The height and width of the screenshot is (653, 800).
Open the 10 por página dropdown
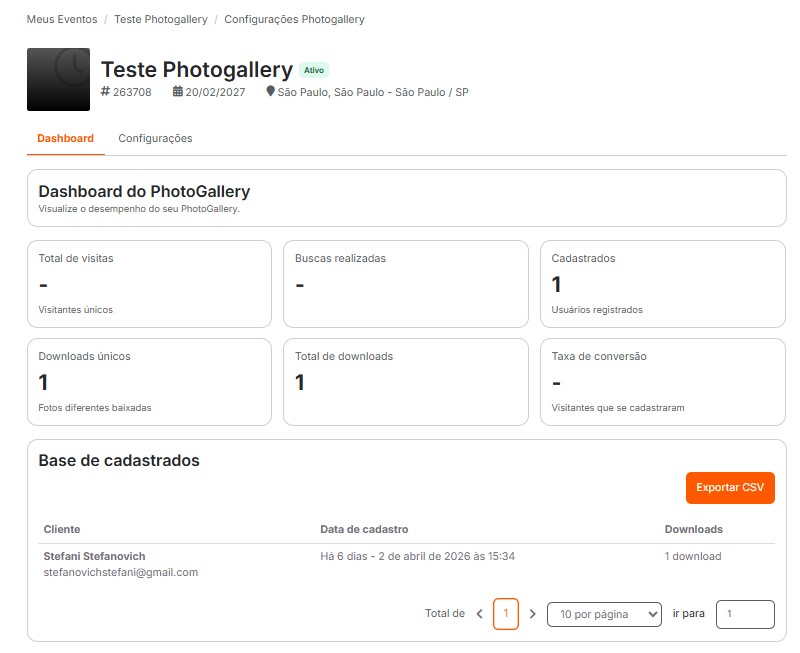pyautogui.click(x=604, y=614)
